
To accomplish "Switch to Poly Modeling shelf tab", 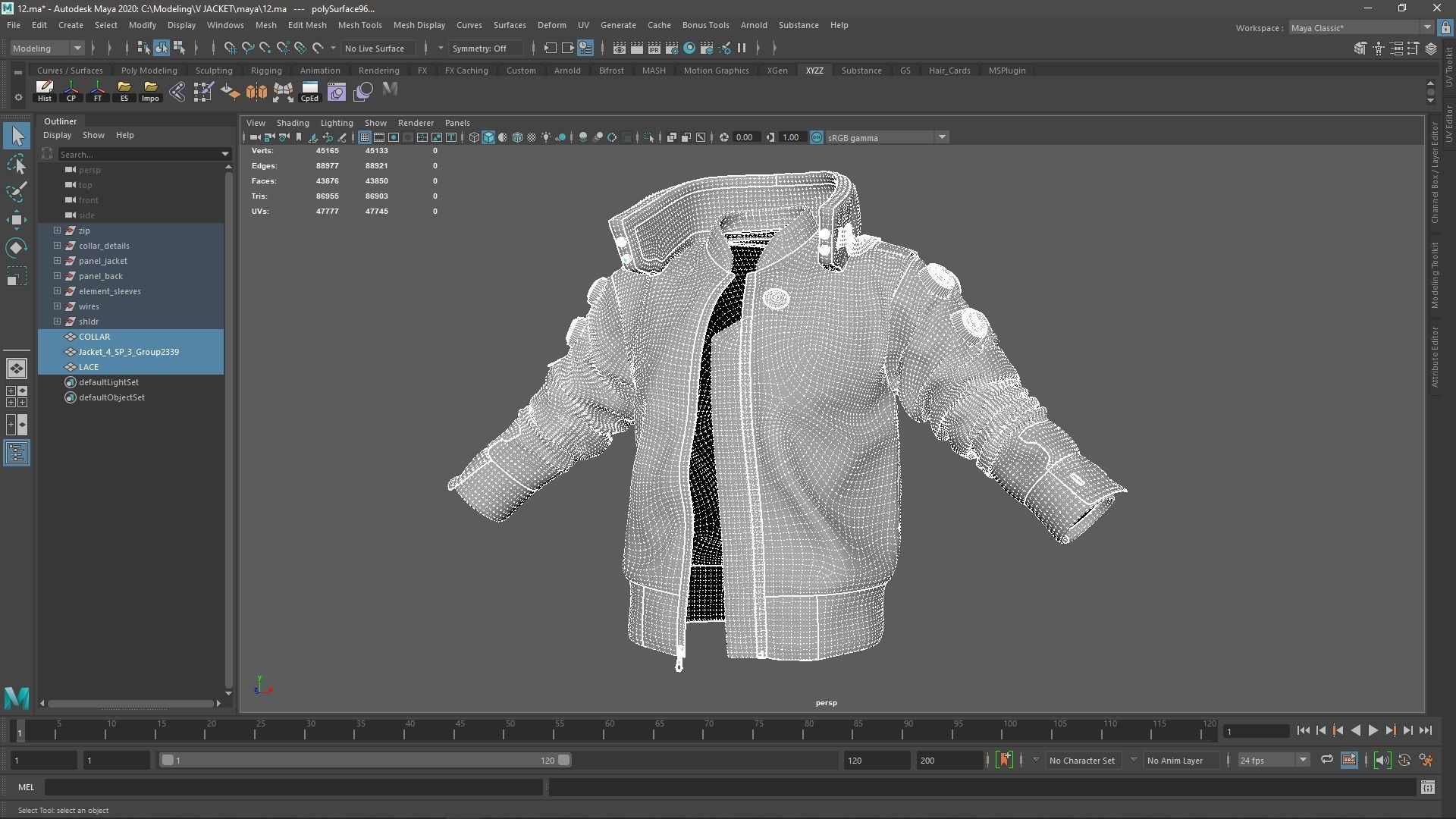I will (x=149, y=71).
